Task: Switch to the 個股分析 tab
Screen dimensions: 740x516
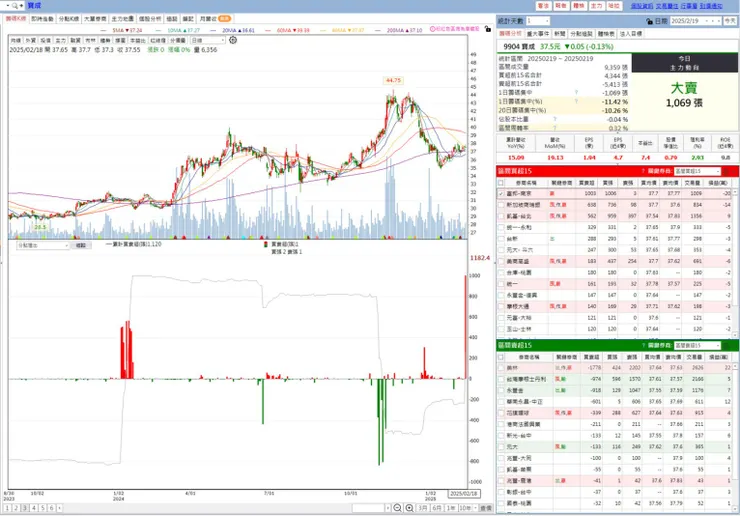Action: (150, 18)
